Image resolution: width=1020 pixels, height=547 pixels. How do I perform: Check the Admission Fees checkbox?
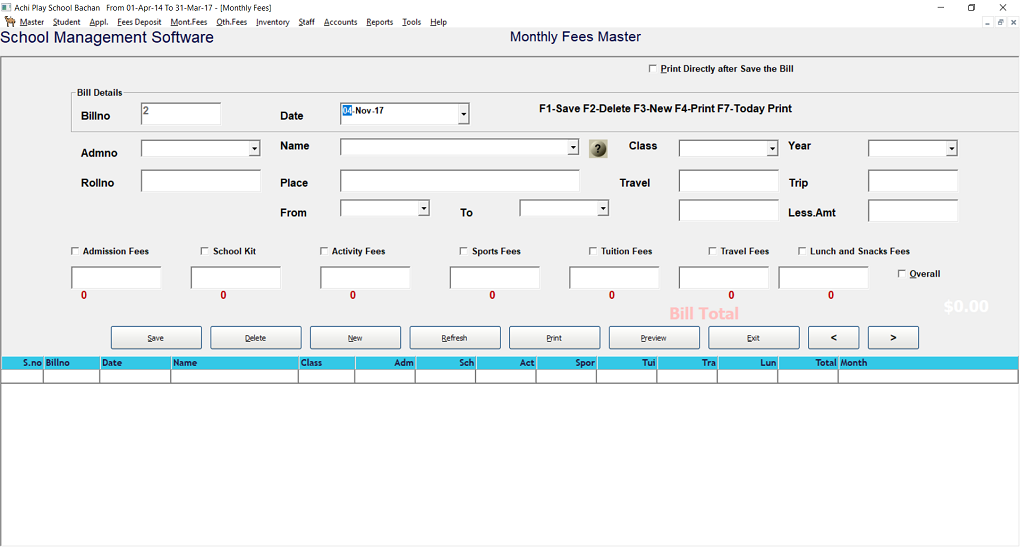click(x=75, y=251)
